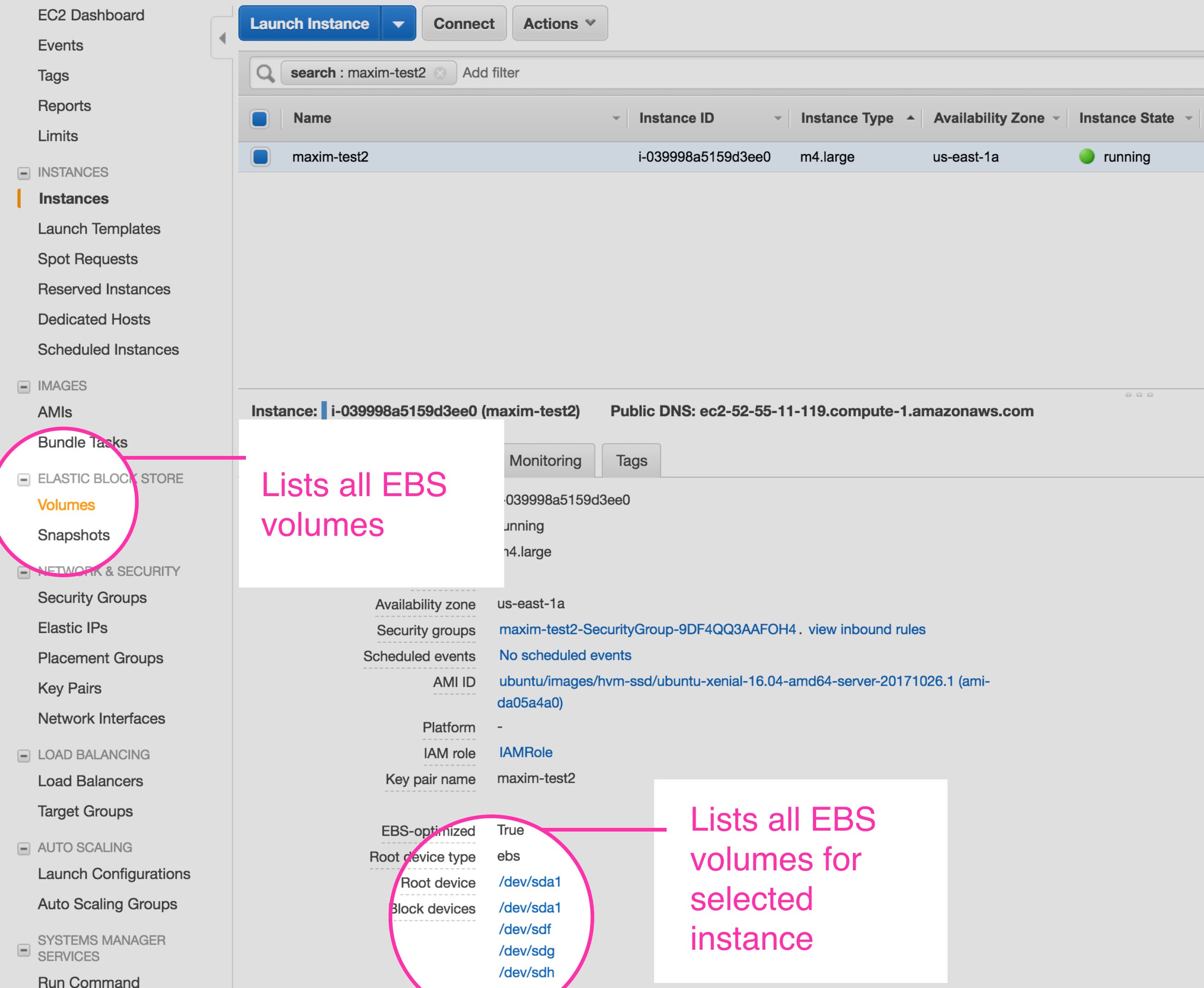Collapse the navigation sidebar arrow

click(x=221, y=37)
